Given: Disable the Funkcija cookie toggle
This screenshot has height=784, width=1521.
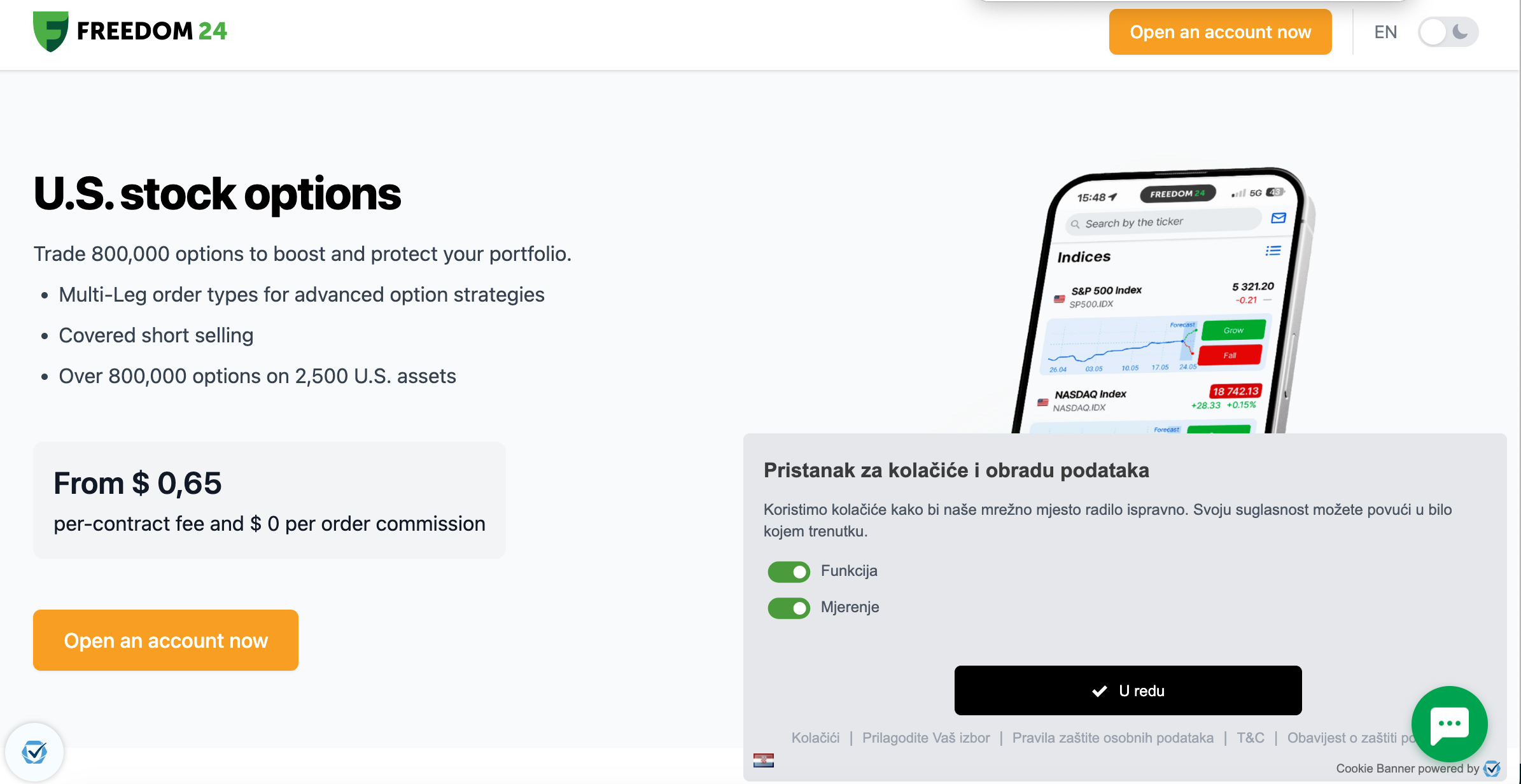Looking at the screenshot, I should click(789, 571).
